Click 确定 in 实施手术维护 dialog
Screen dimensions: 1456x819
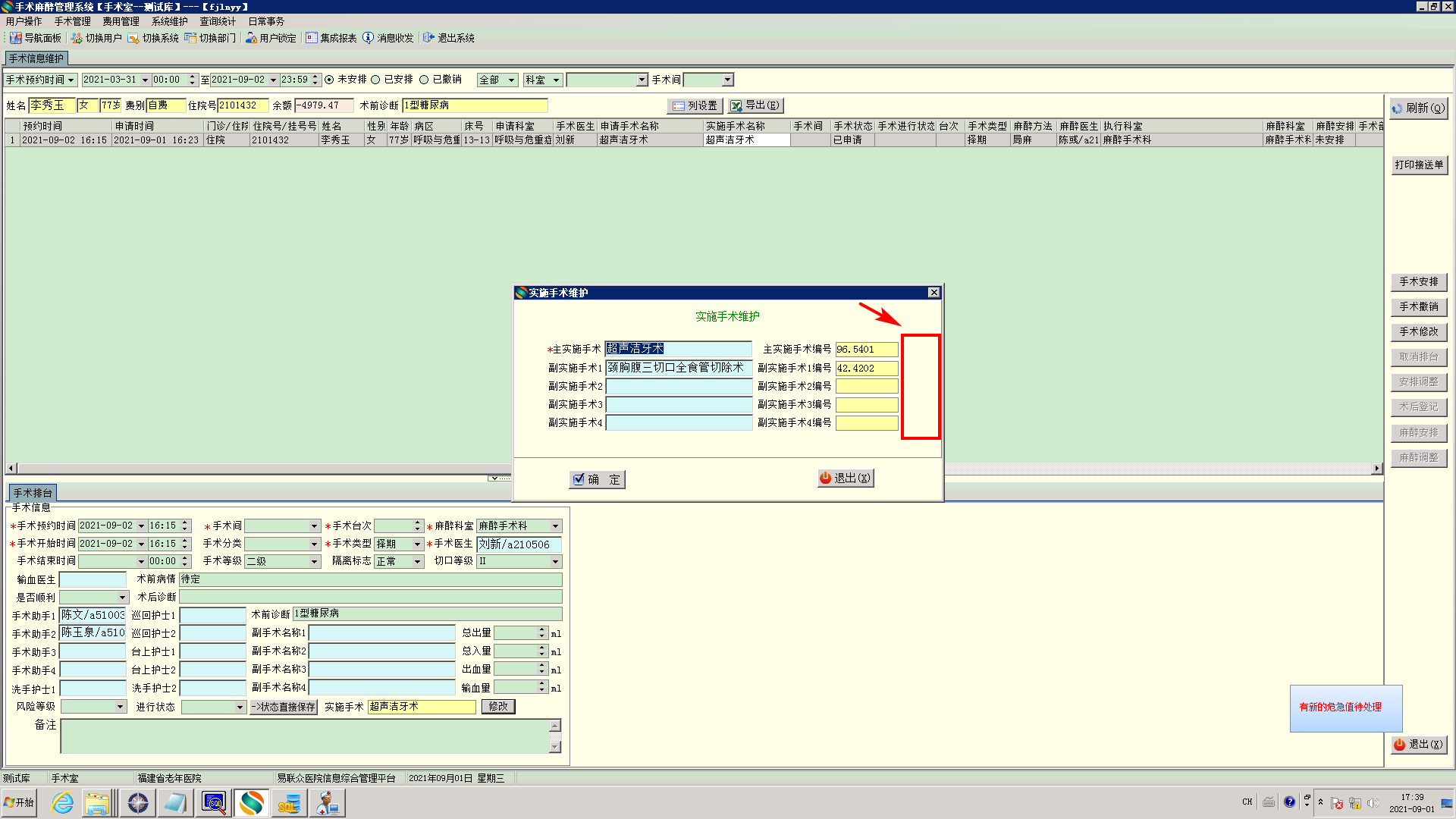(x=597, y=479)
